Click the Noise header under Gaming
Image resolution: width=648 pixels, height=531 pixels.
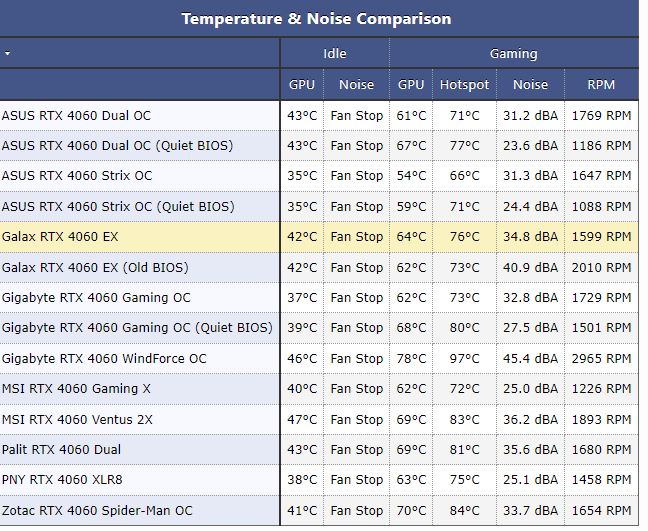point(530,85)
